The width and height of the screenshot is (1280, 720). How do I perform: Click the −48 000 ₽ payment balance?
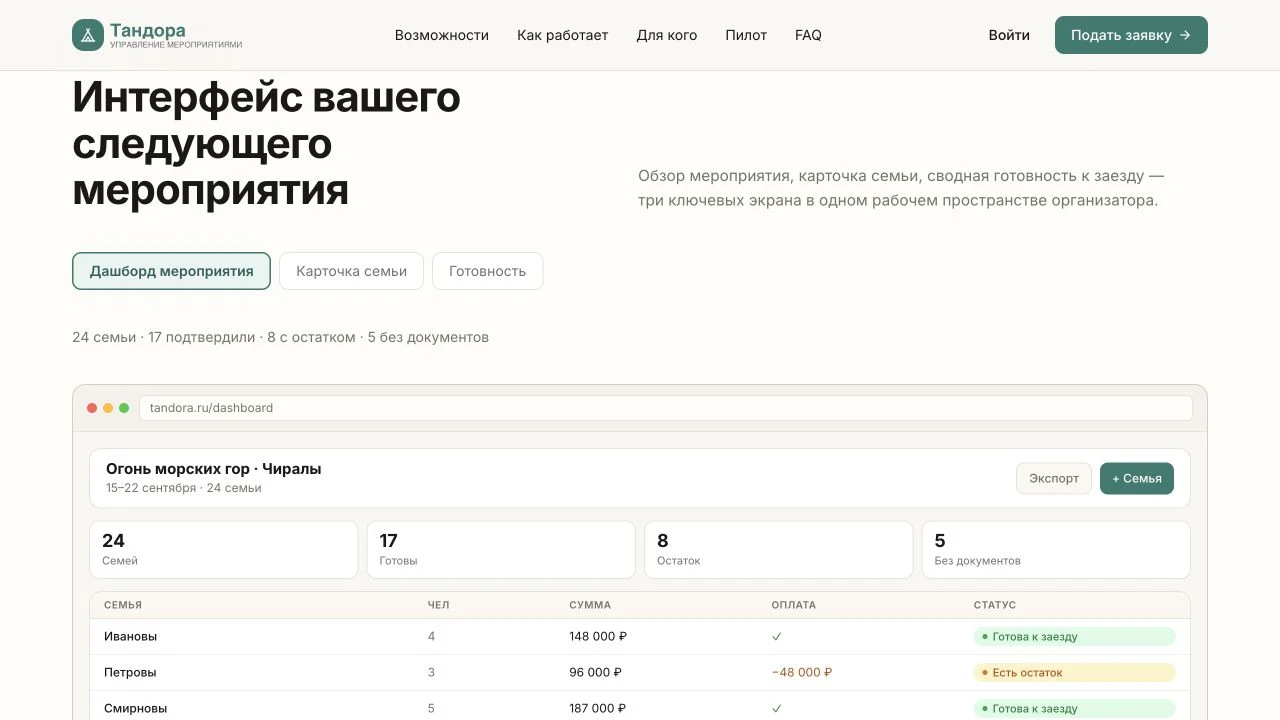click(x=802, y=672)
